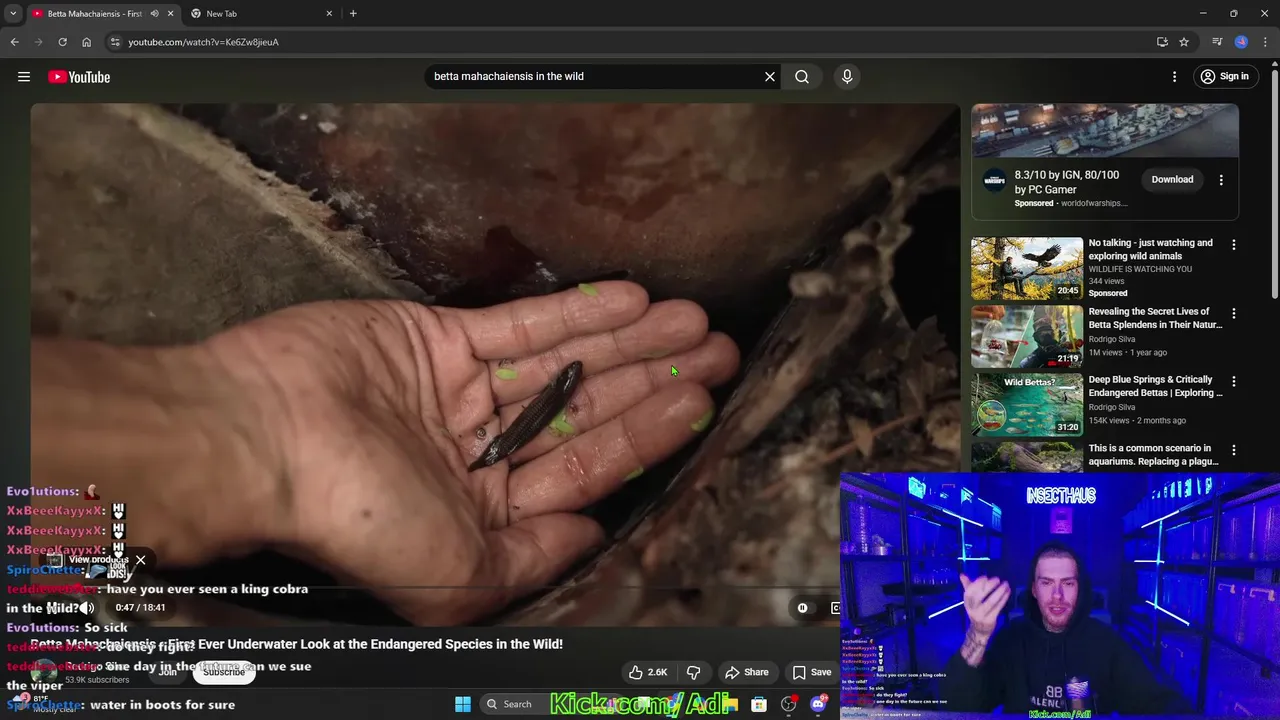The height and width of the screenshot is (720, 1280).
Task: Open browser profile avatar
Action: (1241, 42)
